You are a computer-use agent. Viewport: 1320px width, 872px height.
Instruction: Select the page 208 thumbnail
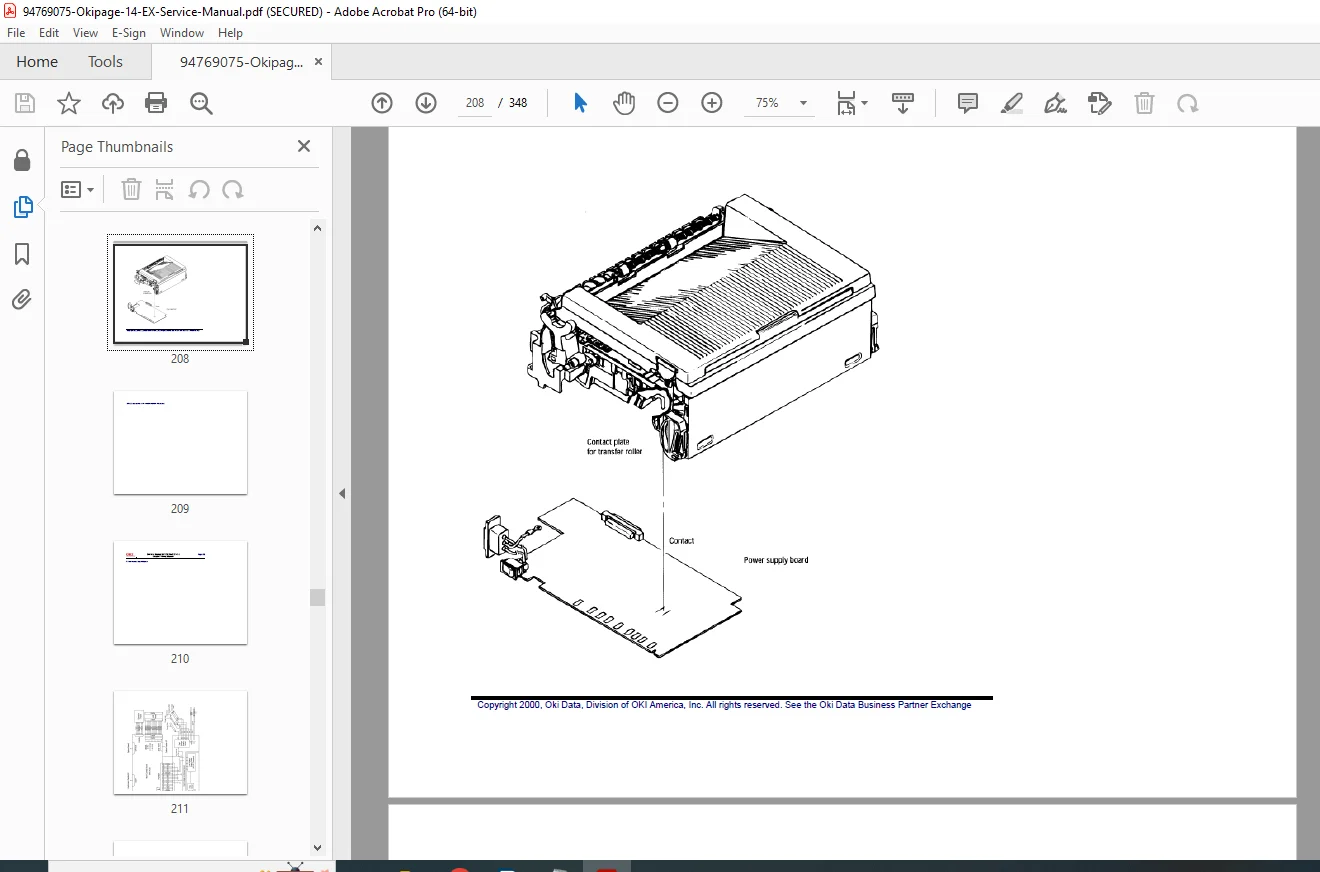click(180, 293)
